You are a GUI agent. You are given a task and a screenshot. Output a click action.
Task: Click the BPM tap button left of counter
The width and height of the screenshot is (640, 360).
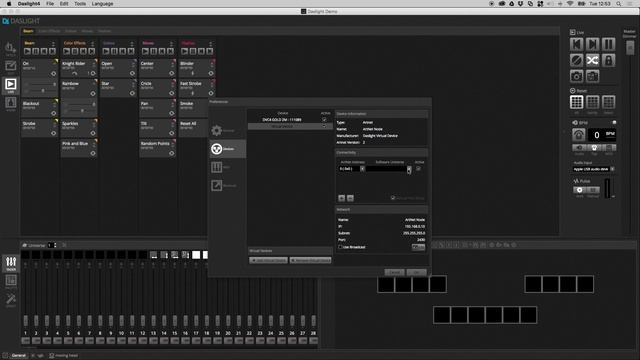tap(578, 135)
